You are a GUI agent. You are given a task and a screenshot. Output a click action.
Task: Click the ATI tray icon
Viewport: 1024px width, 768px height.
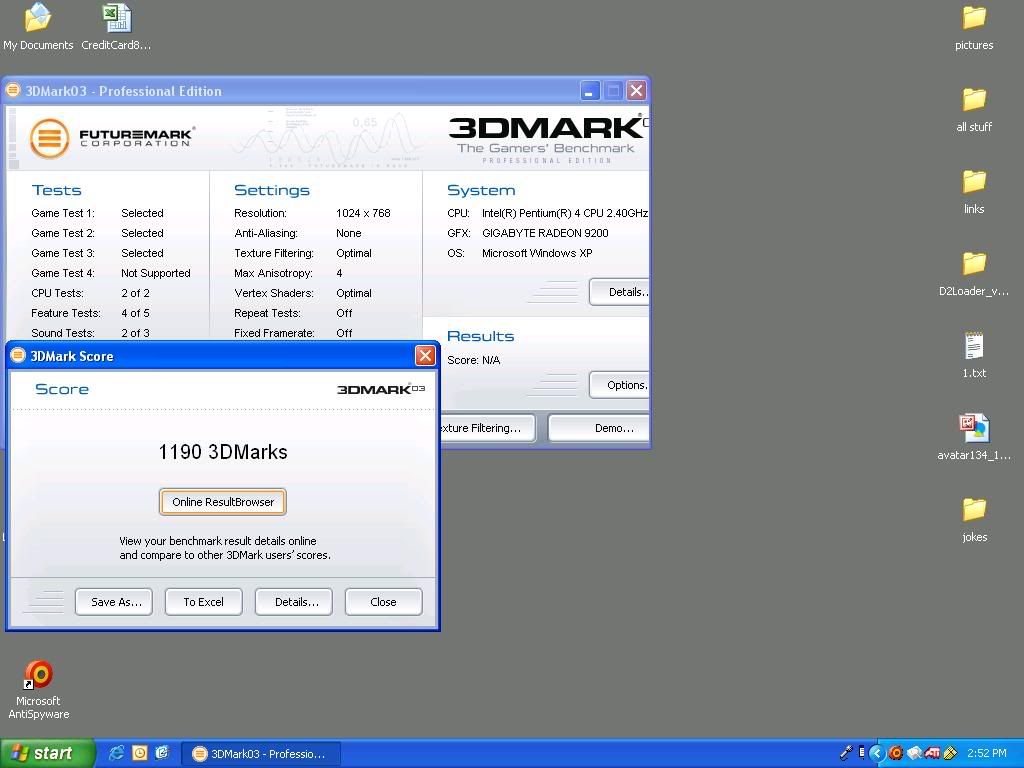pos(932,753)
